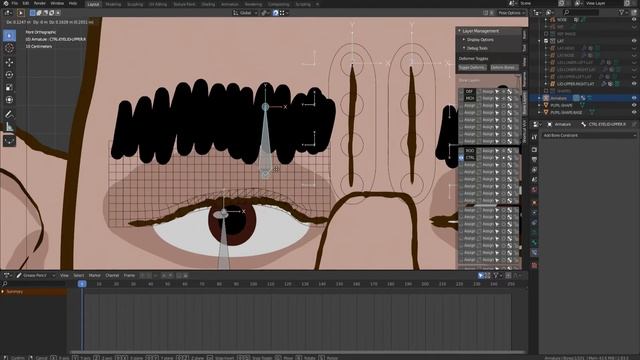
Task: Click the ROO layer bone icon
Action: coord(509,151)
